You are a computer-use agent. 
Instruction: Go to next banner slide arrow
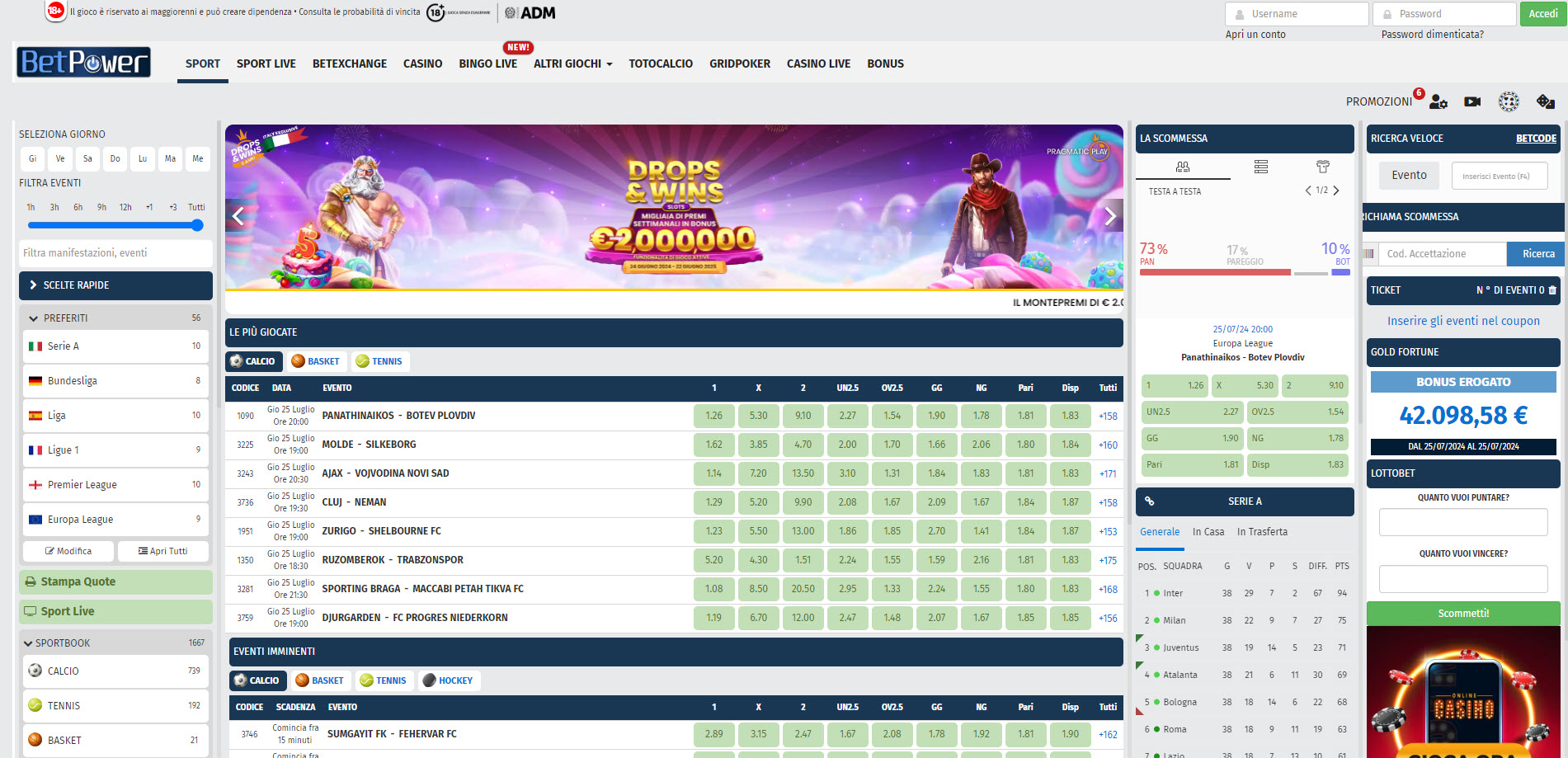point(1110,216)
